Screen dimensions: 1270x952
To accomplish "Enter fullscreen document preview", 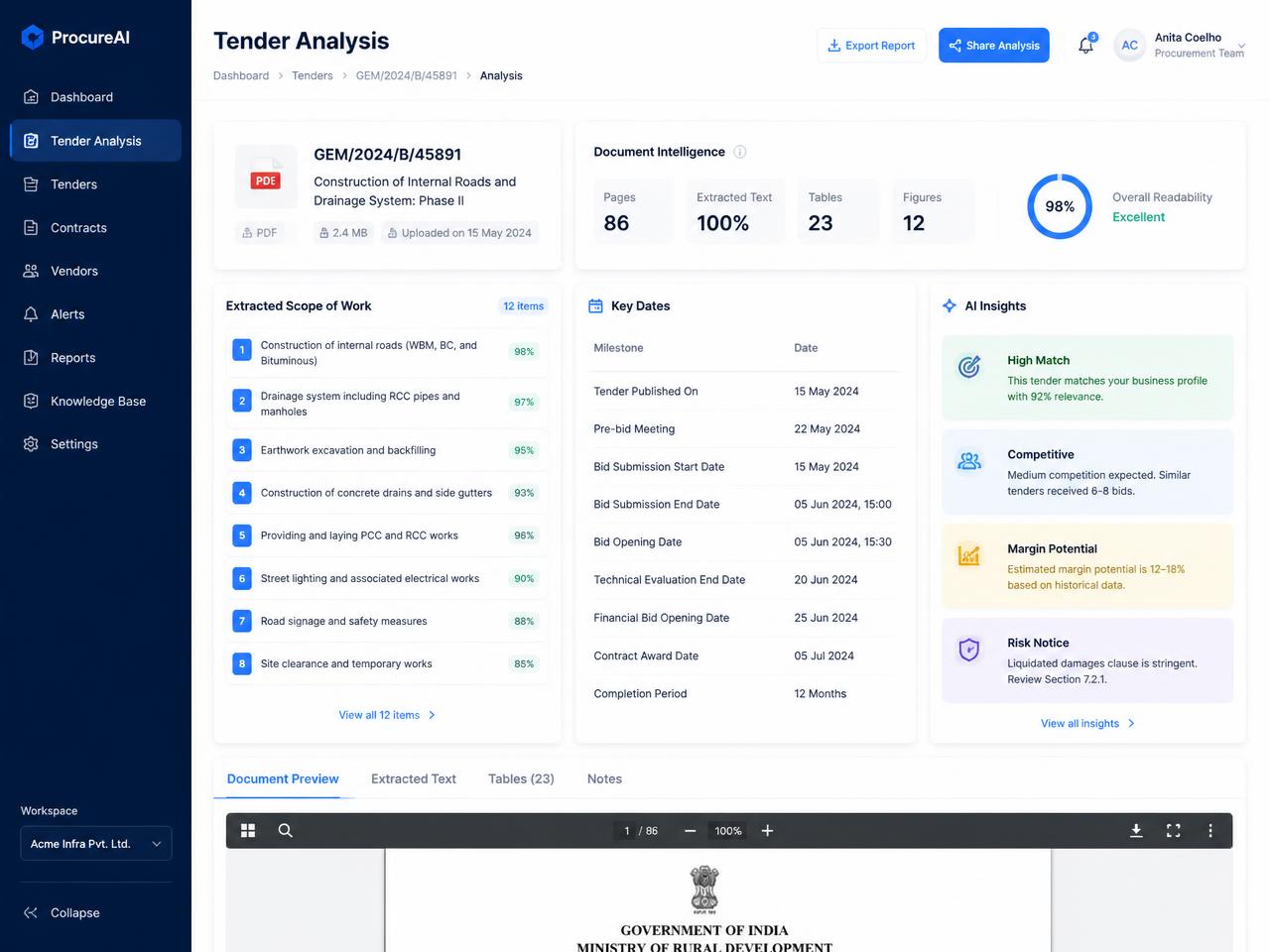I will (1174, 831).
